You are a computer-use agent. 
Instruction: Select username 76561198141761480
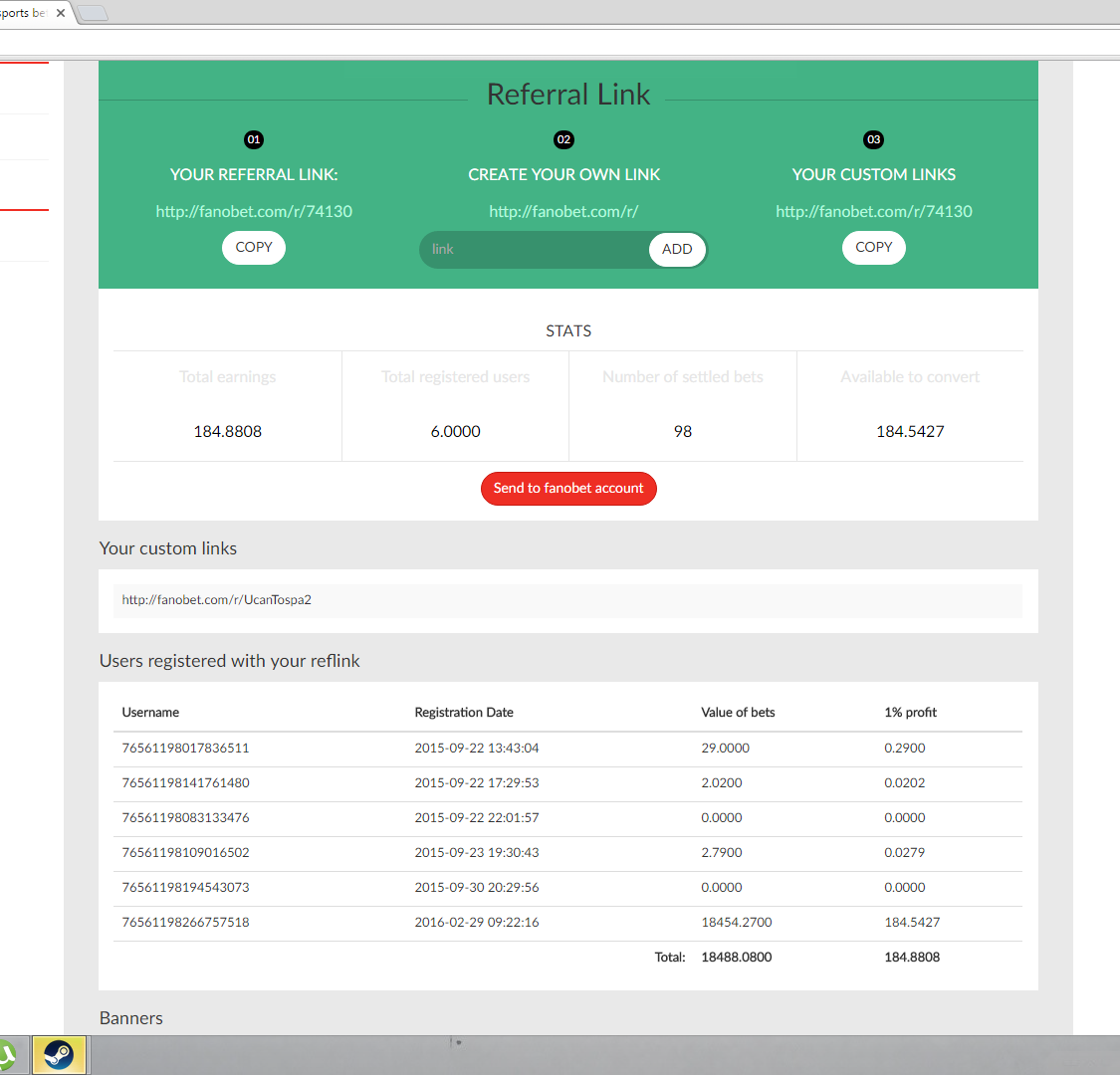pos(186,782)
